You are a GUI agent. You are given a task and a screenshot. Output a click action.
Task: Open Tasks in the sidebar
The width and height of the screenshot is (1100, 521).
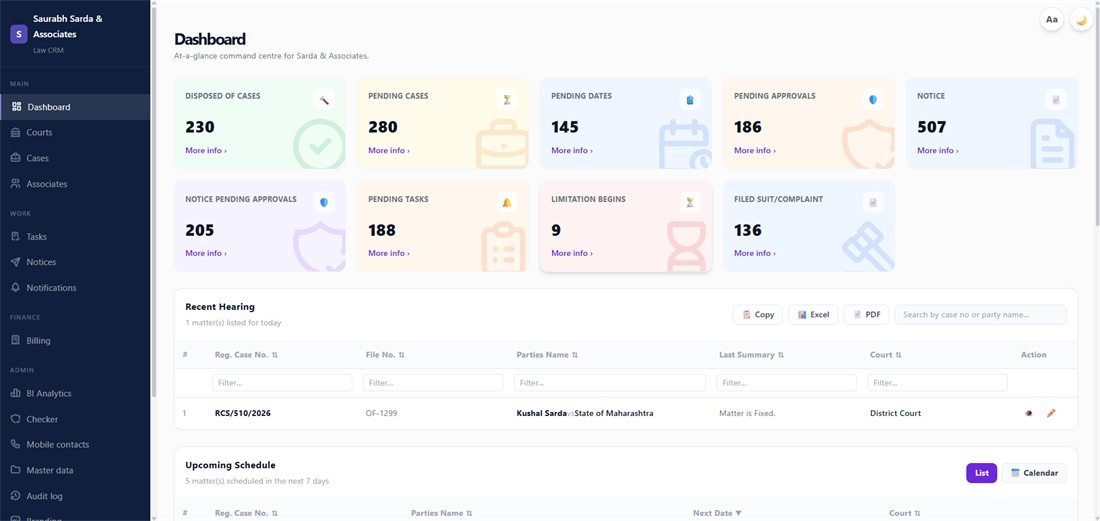click(74, 236)
